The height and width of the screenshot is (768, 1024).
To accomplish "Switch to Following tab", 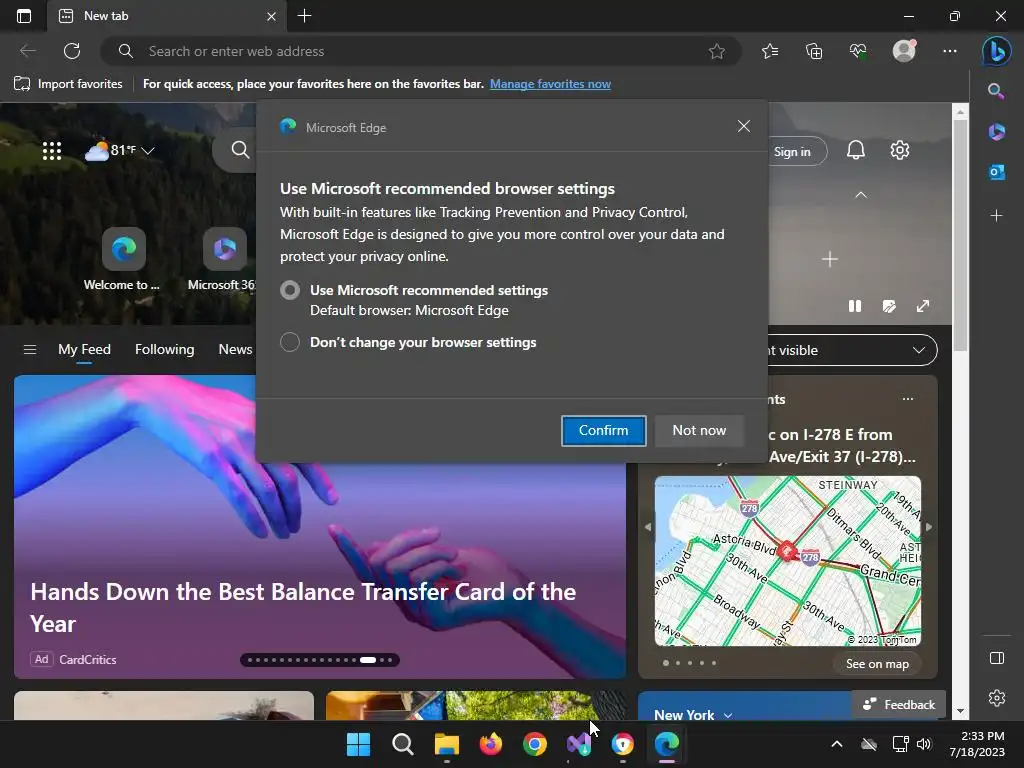I will coord(165,349).
